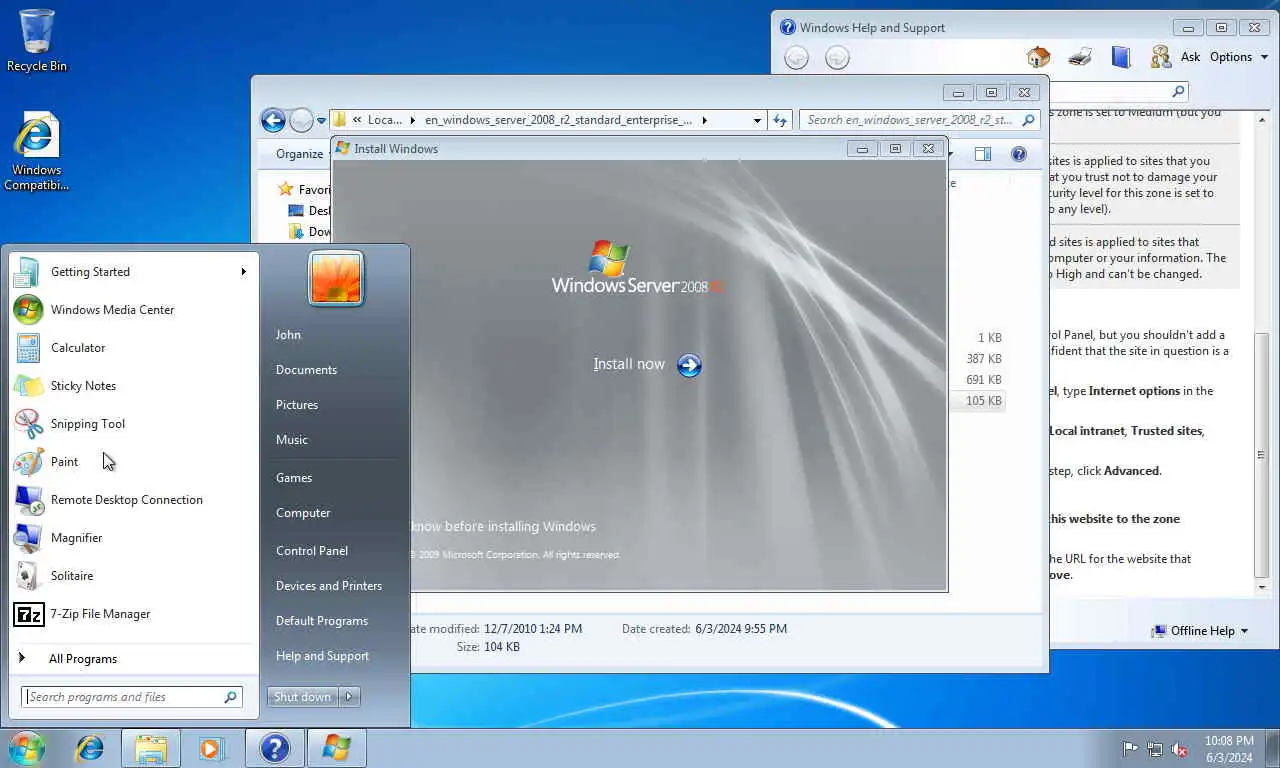The height and width of the screenshot is (768, 1280).
Task: Open Windows Media Player taskbar icon
Action: coord(211,748)
